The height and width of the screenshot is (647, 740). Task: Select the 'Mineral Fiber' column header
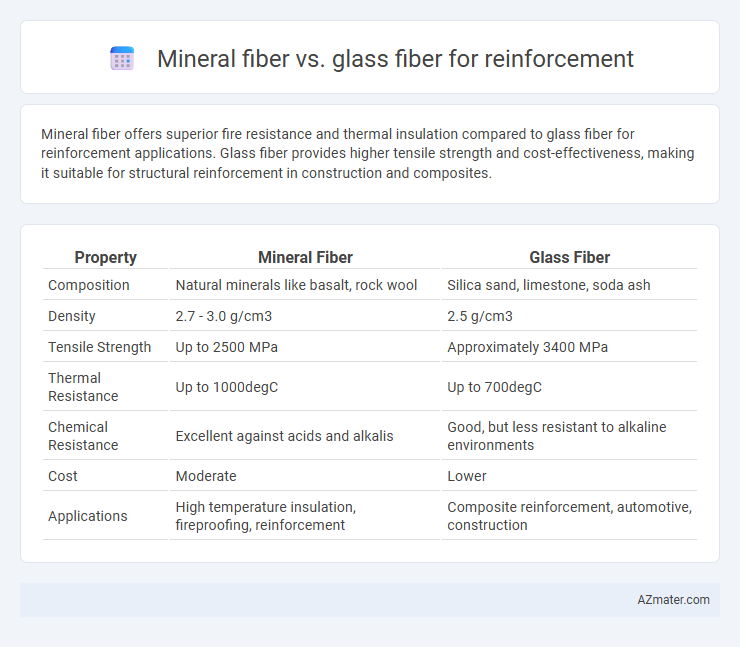coord(305,257)
